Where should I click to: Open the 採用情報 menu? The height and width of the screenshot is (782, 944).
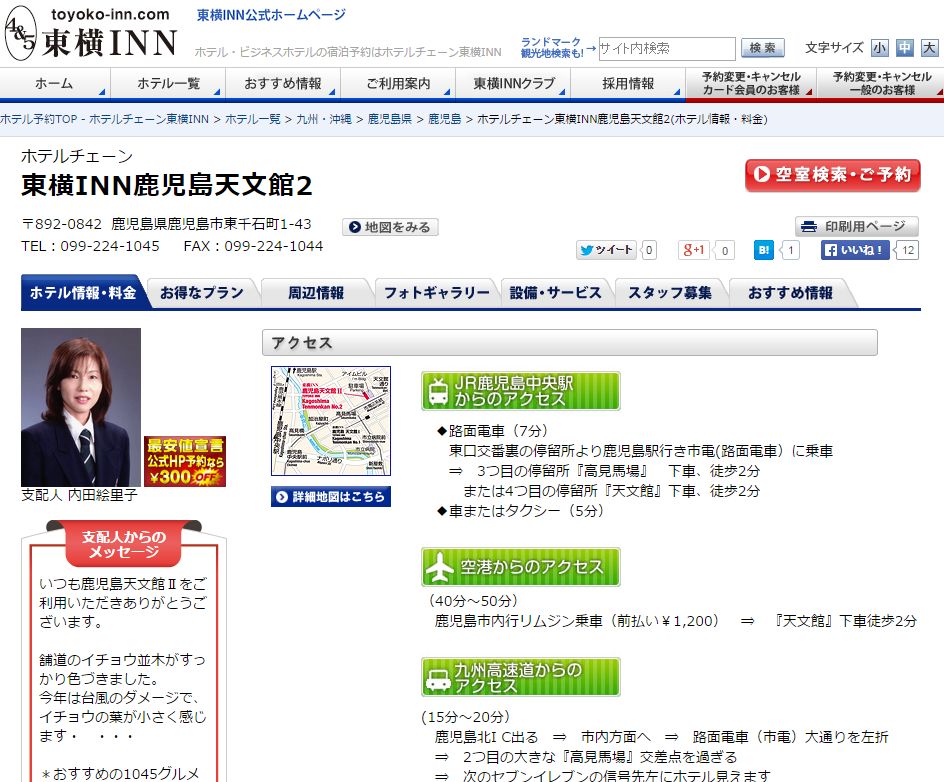point(628,83)
